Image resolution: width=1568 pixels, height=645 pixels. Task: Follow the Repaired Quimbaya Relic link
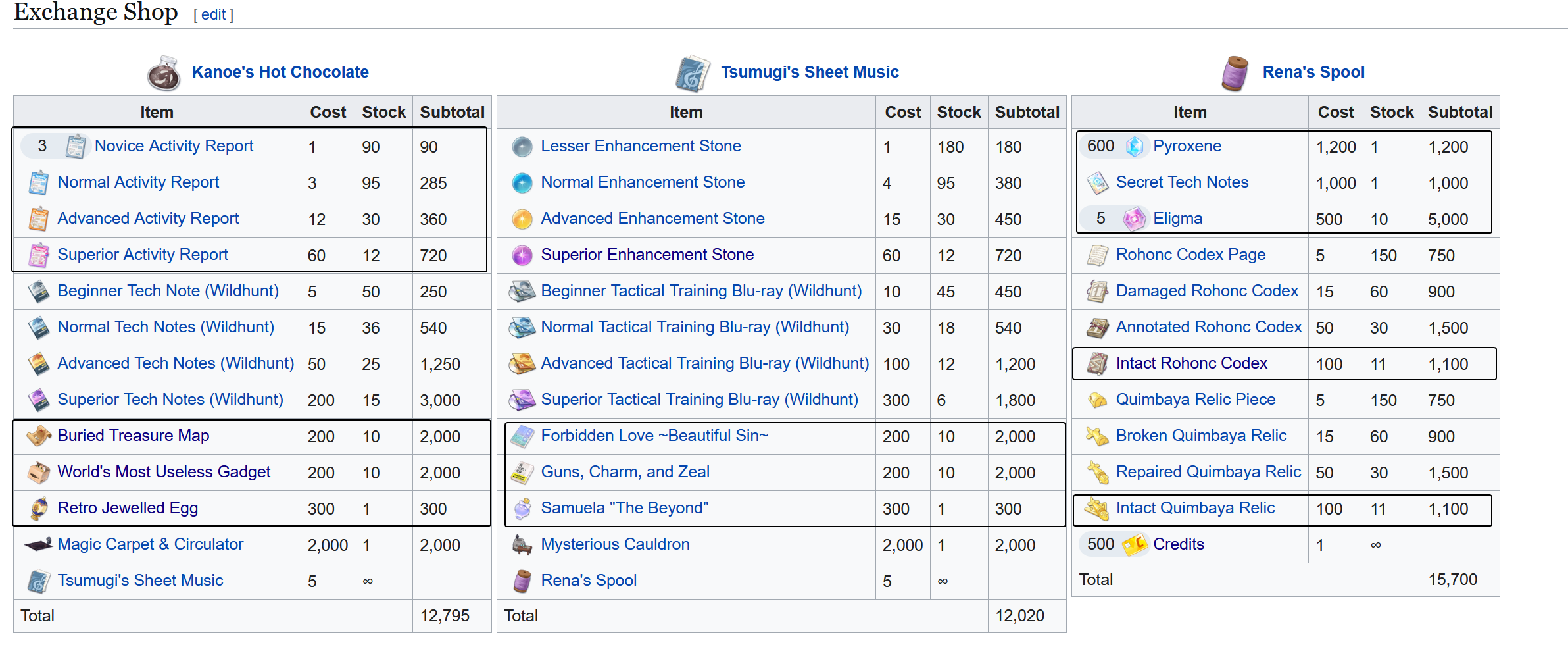(x=1209, y=472)
